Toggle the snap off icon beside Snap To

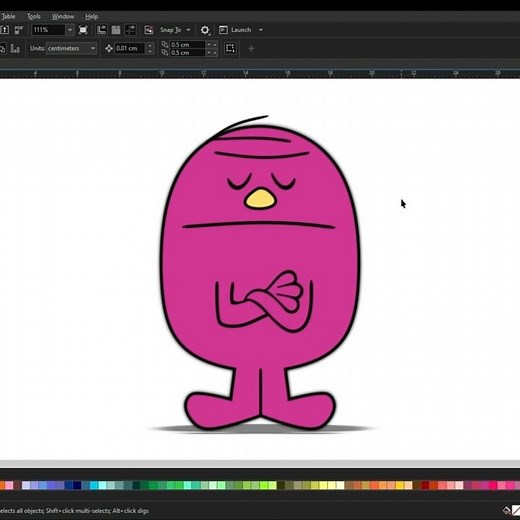(149, 30)
